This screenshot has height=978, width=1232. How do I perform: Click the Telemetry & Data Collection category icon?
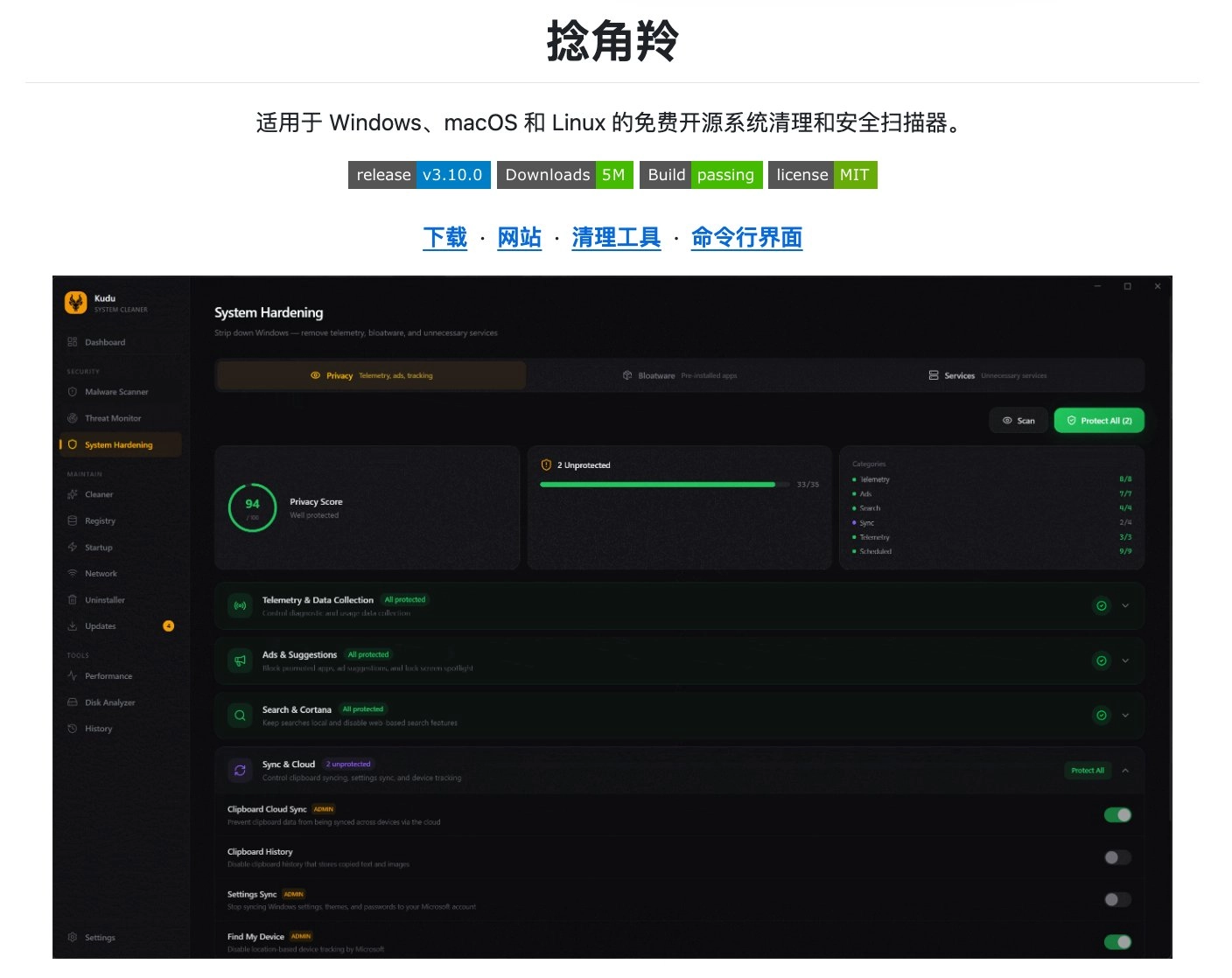point(240,605)
